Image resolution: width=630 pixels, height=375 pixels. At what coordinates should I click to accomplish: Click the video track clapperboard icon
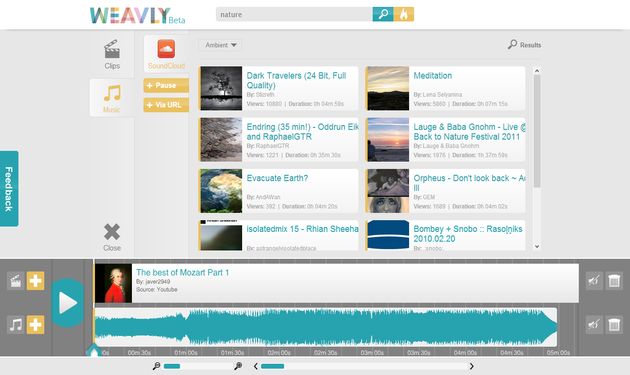[15, 281]
